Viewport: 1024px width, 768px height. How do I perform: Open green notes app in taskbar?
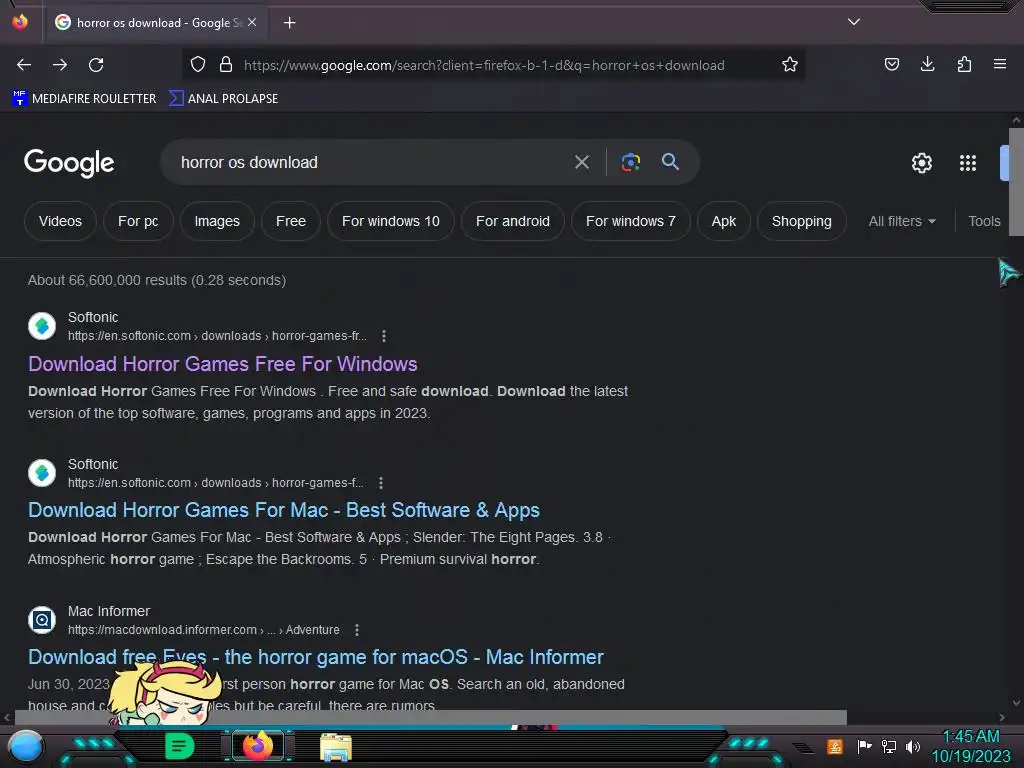(x=178, y=746)
